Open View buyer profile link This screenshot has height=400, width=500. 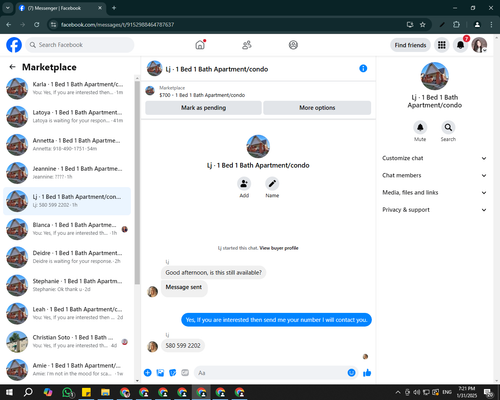point(279,248)
